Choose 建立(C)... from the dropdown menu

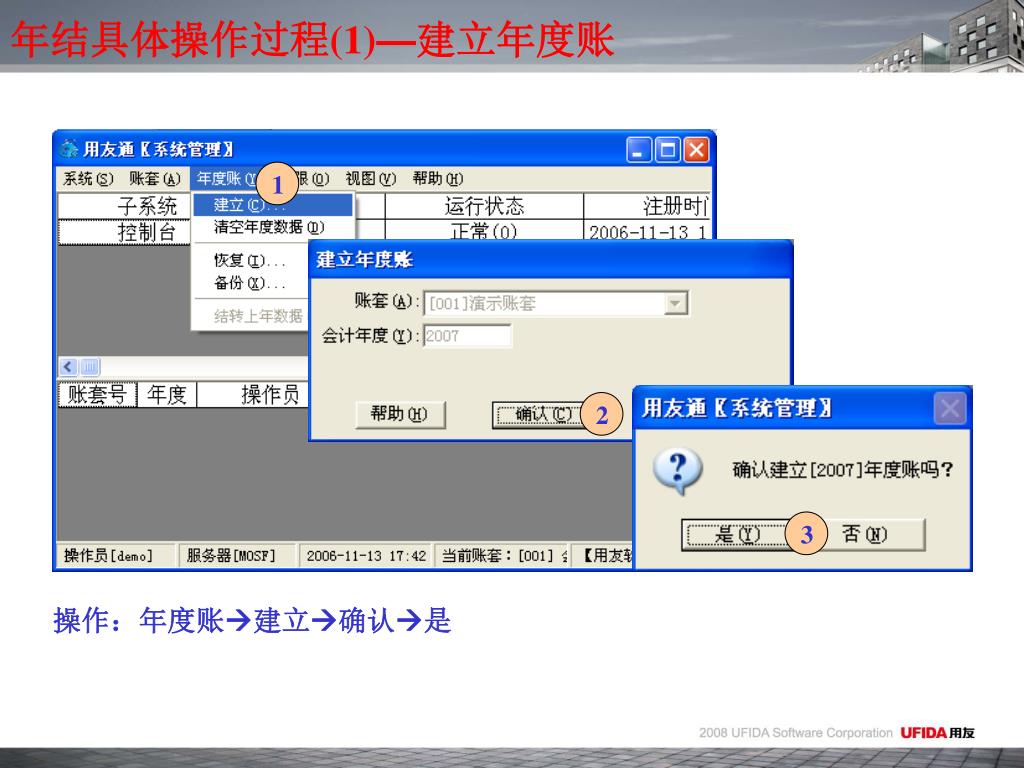(x=273, y=205)
